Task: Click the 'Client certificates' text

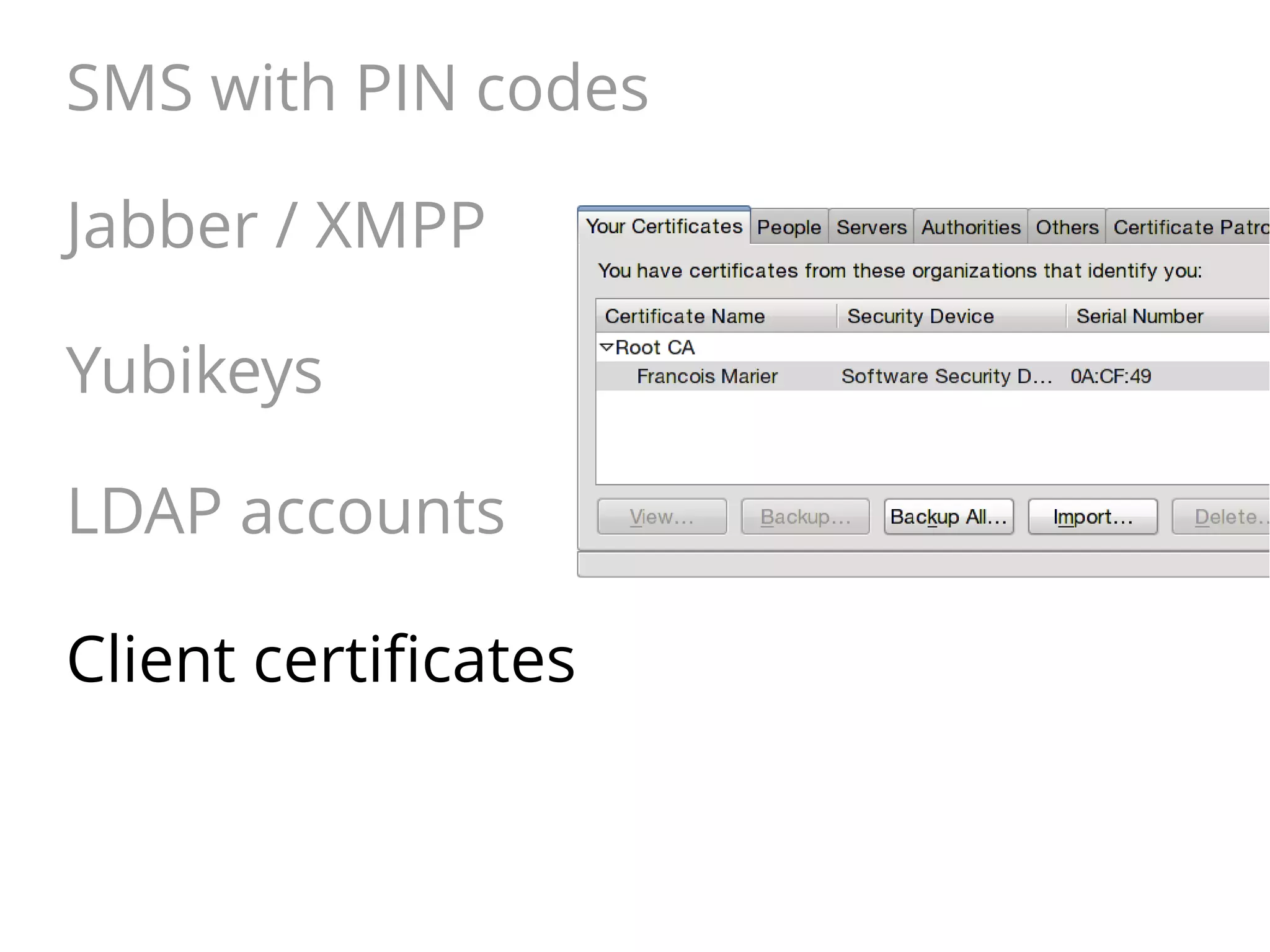Action: click(321, 658)
